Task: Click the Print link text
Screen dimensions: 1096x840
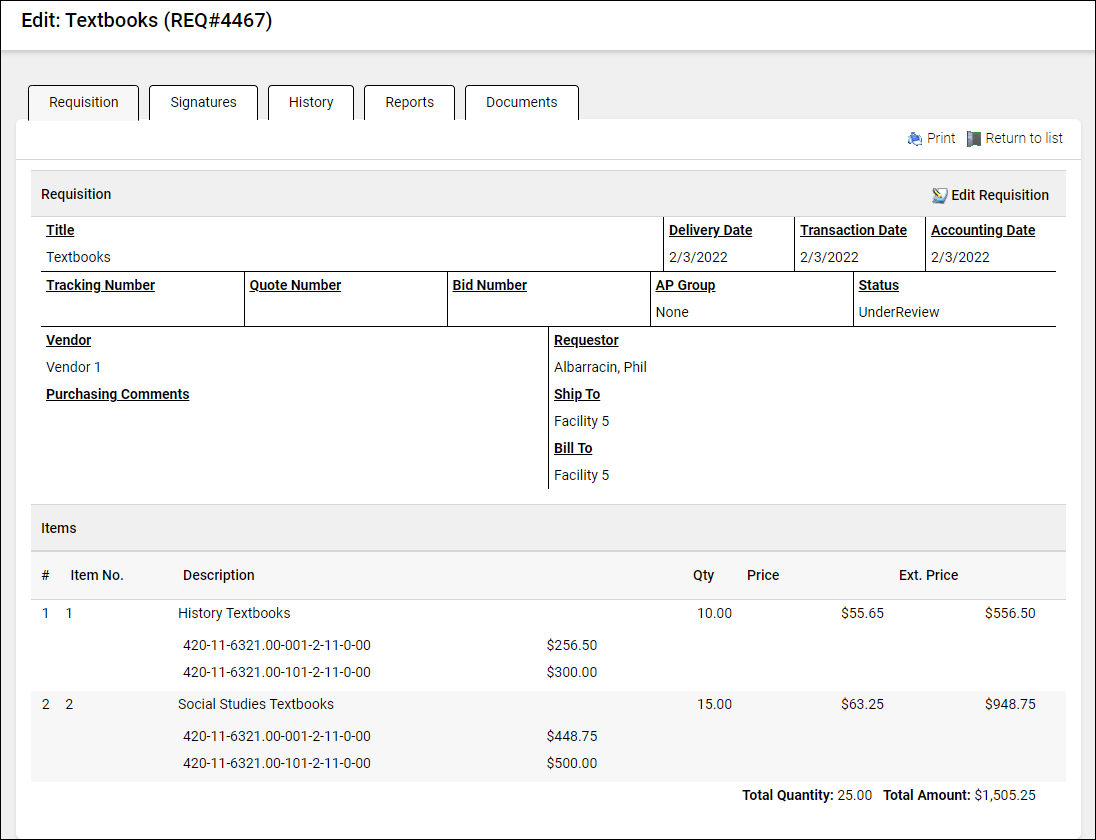Action: (941, 139)
